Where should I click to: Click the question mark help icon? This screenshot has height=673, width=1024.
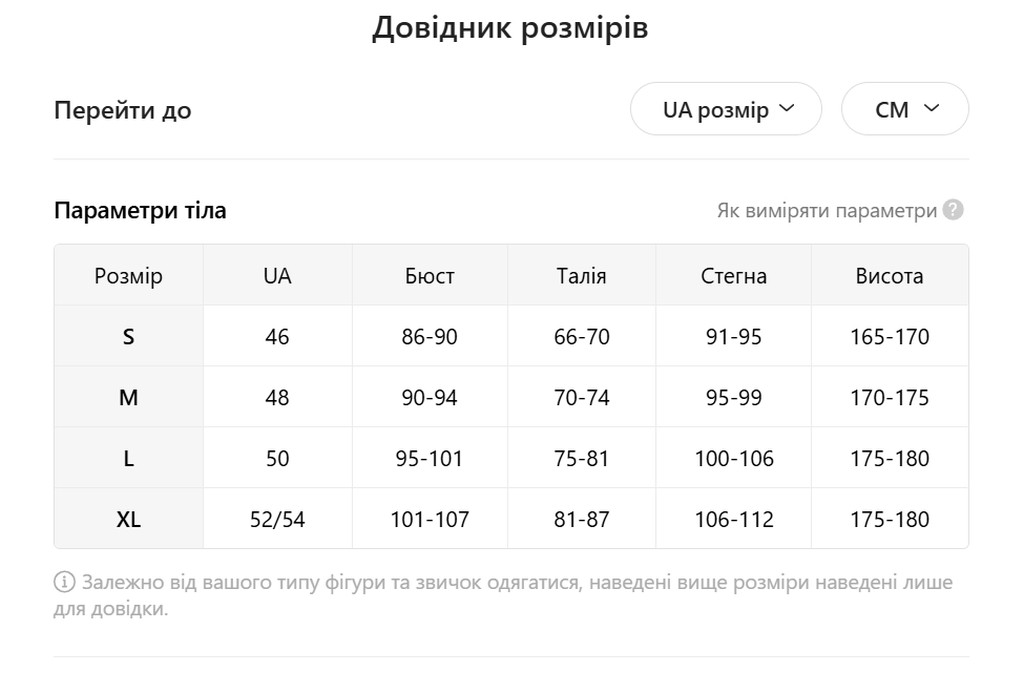[953, 210]
